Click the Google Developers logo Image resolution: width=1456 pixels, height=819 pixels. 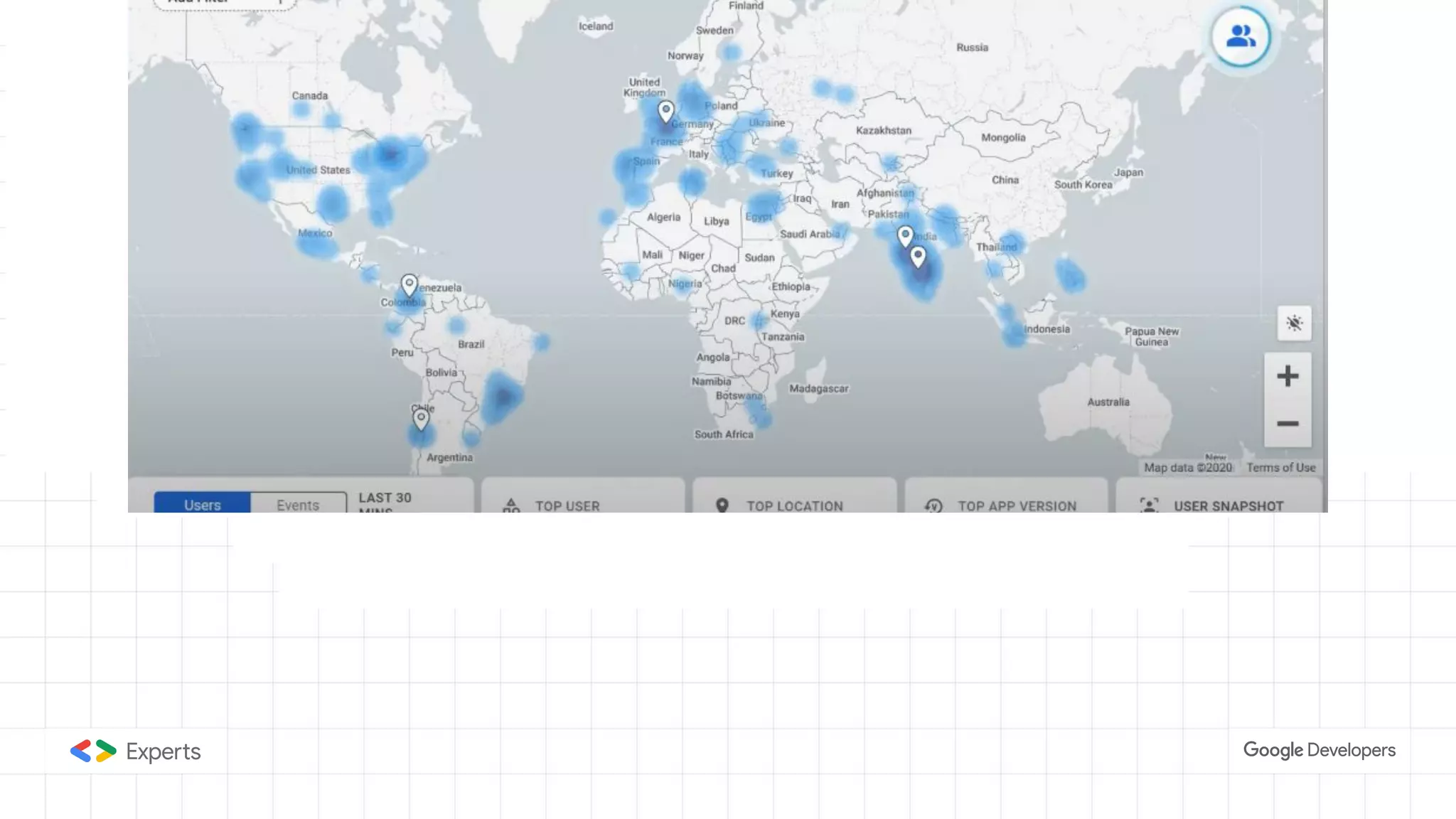pos(1319,750)
